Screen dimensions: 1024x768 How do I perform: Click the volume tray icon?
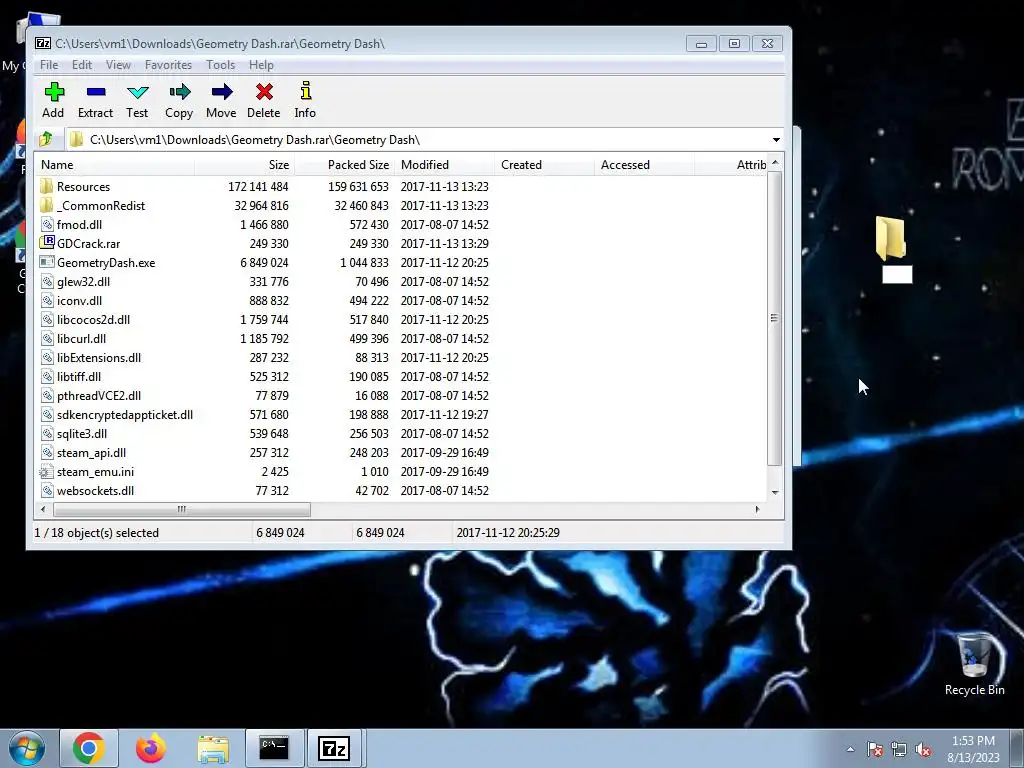(x=923, y=749)
